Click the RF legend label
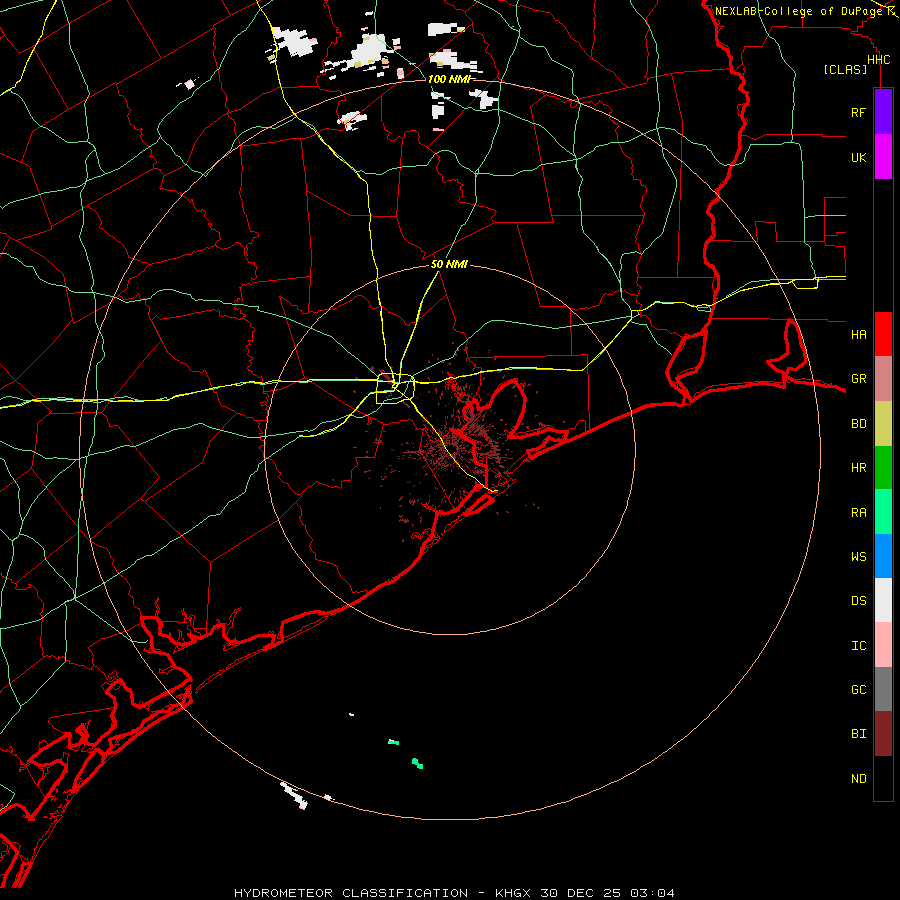Screen dimensions: 900x900 (x=858, y=112)
